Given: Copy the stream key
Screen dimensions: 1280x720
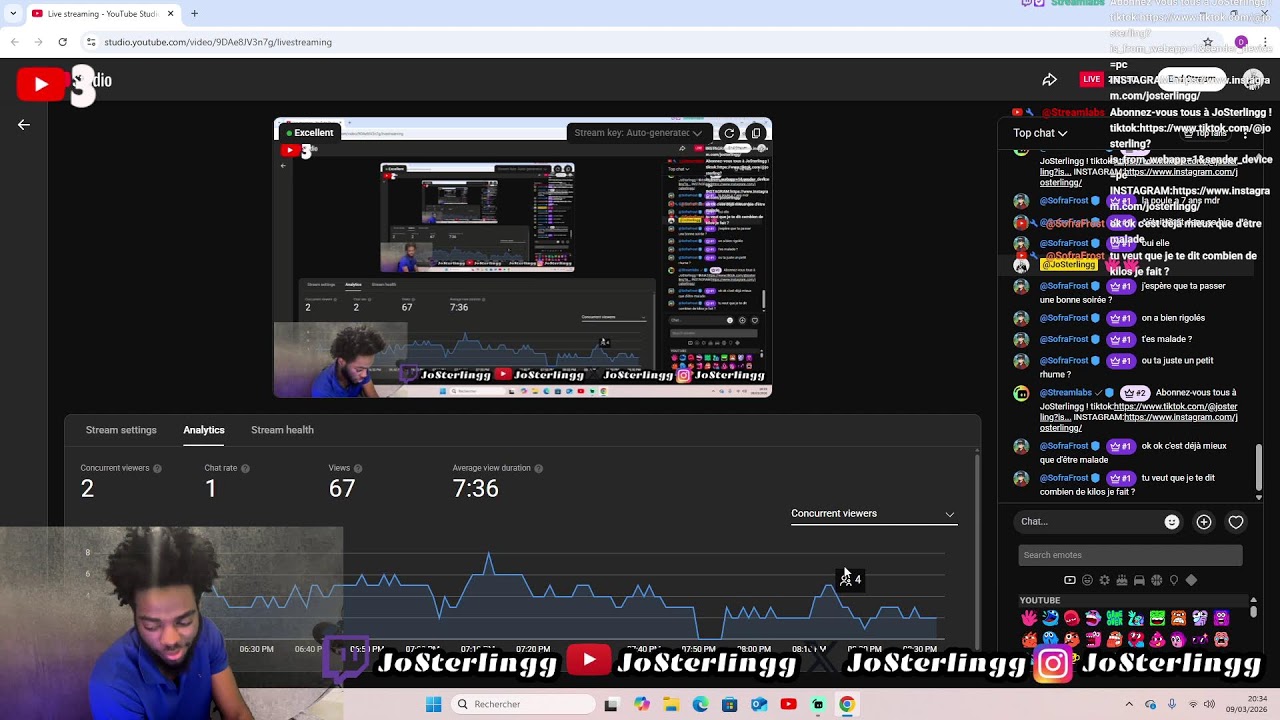Looking at the screenshot, I should (756, 133).
